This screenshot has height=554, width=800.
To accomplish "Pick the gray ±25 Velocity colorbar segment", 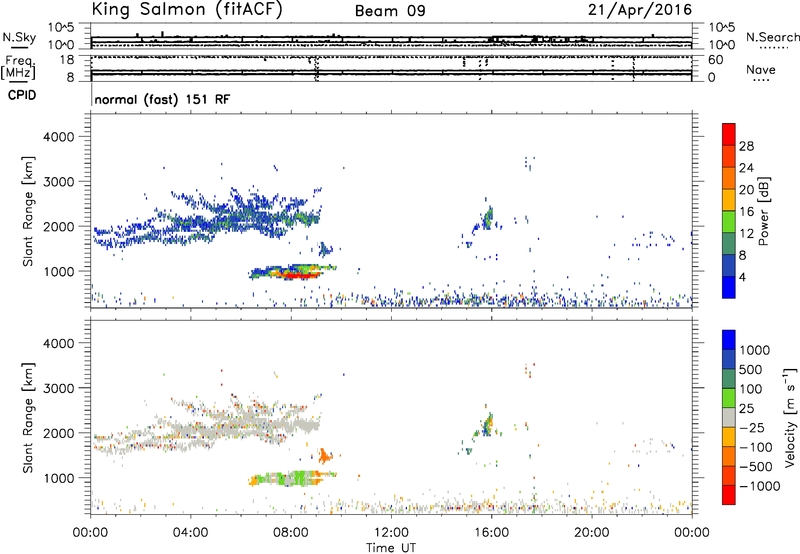I will pyautogui.click(x=729, y=417).
